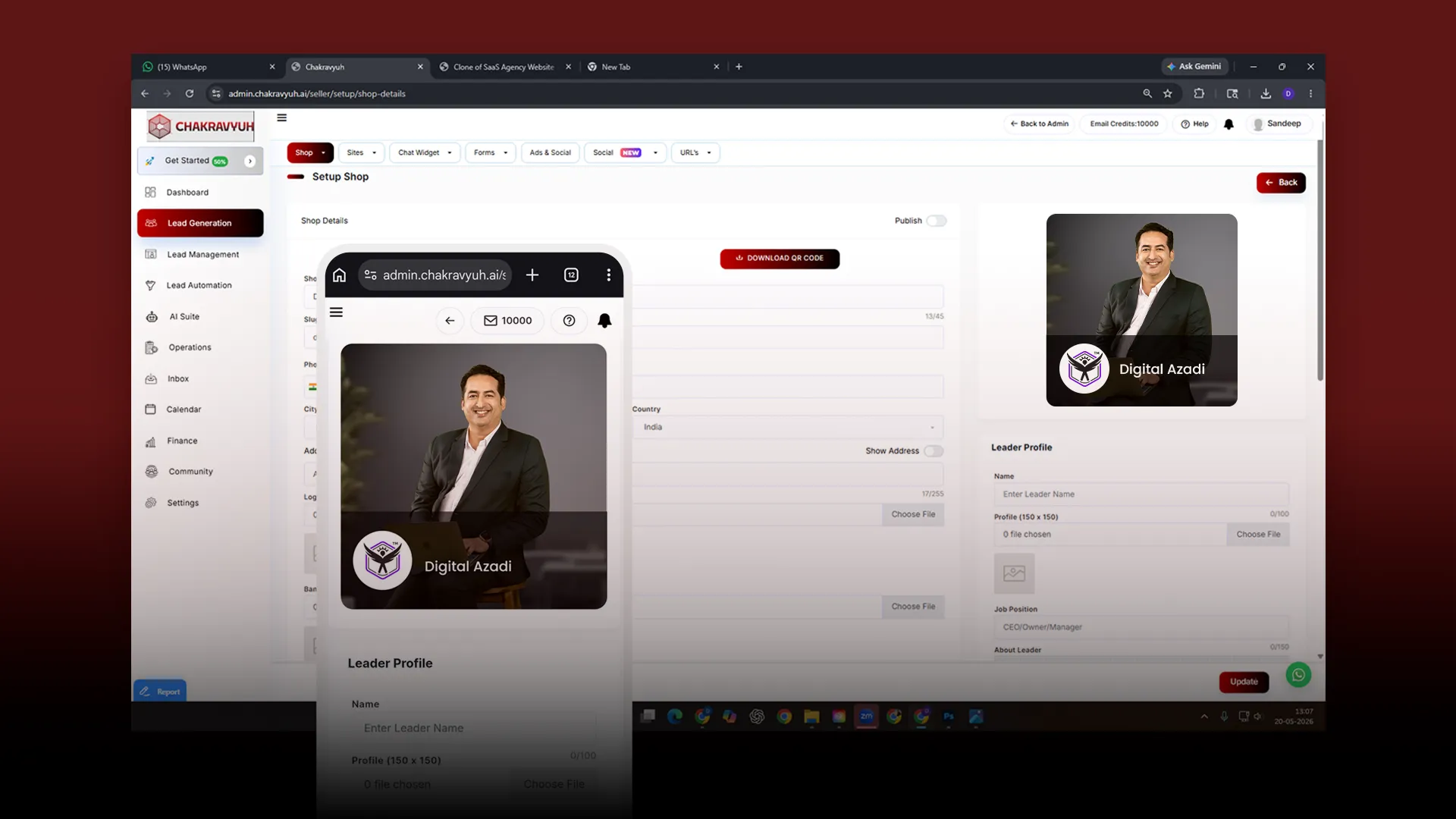Switch to Clone of SaaS Agency Website tab
Image resolution: width=1456 pixels, height=819 pixels.
504,67
